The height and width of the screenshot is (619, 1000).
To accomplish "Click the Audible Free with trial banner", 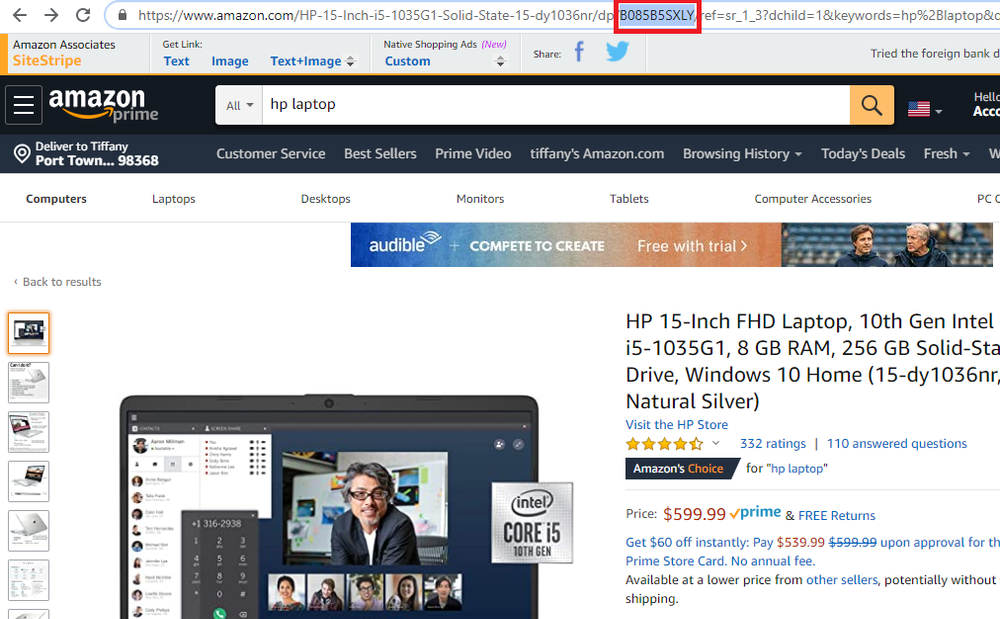I will [672, 245].
